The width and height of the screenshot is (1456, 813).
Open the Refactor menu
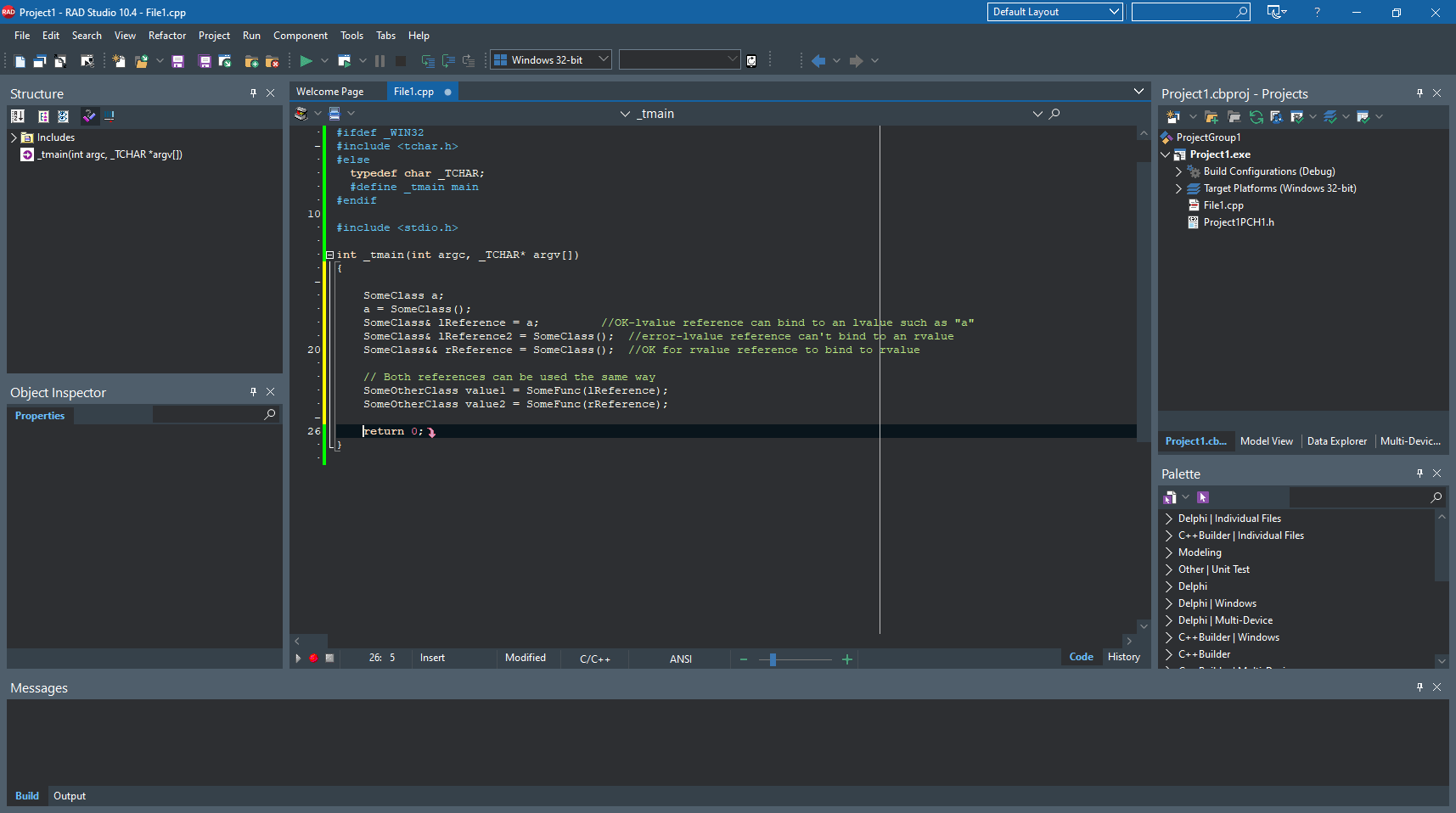[166, 35]
